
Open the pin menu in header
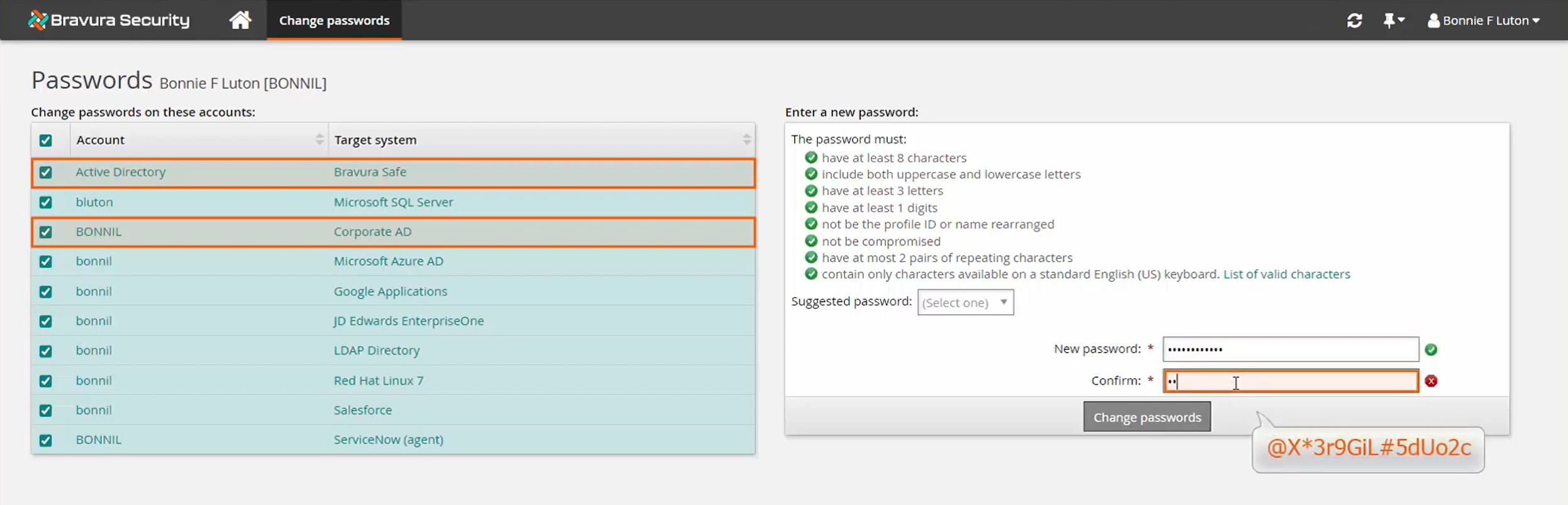point(1394,21)
